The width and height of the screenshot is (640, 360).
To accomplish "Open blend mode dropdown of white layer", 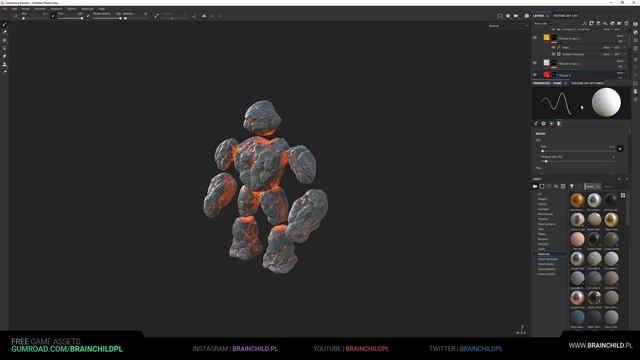I will click(x=620, y=61).
